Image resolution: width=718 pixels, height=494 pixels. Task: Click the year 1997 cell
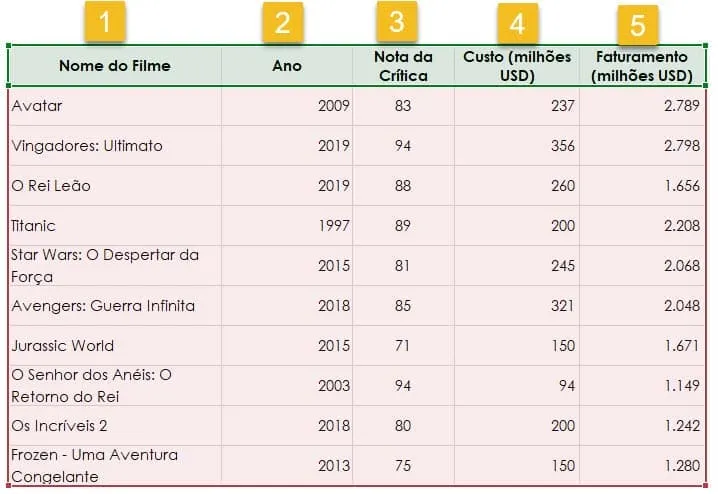(287, 226)
